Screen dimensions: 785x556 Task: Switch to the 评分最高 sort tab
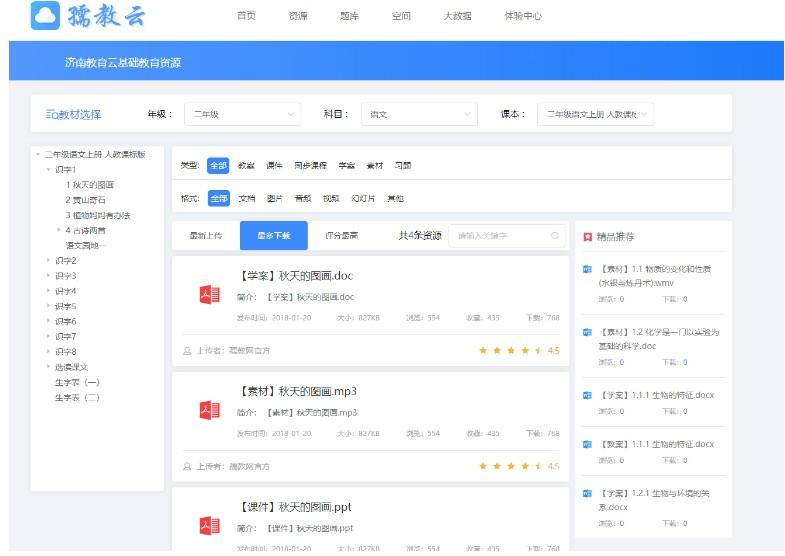tap(341, 235)
